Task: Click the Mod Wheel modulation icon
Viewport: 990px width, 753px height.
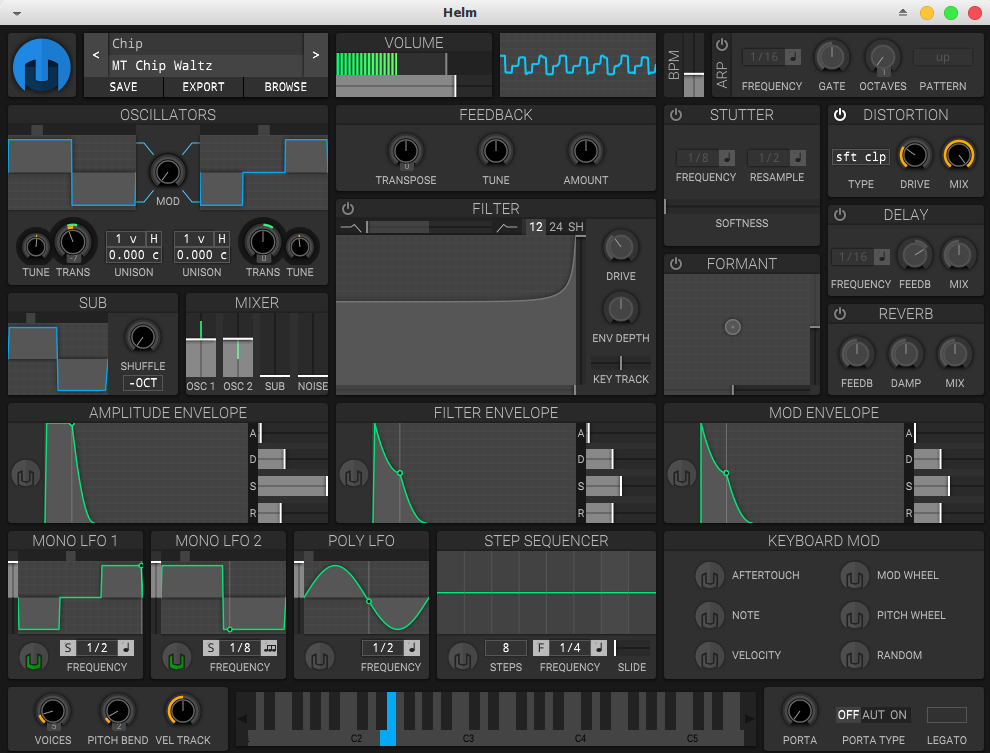Action: (x=854, y=576)
